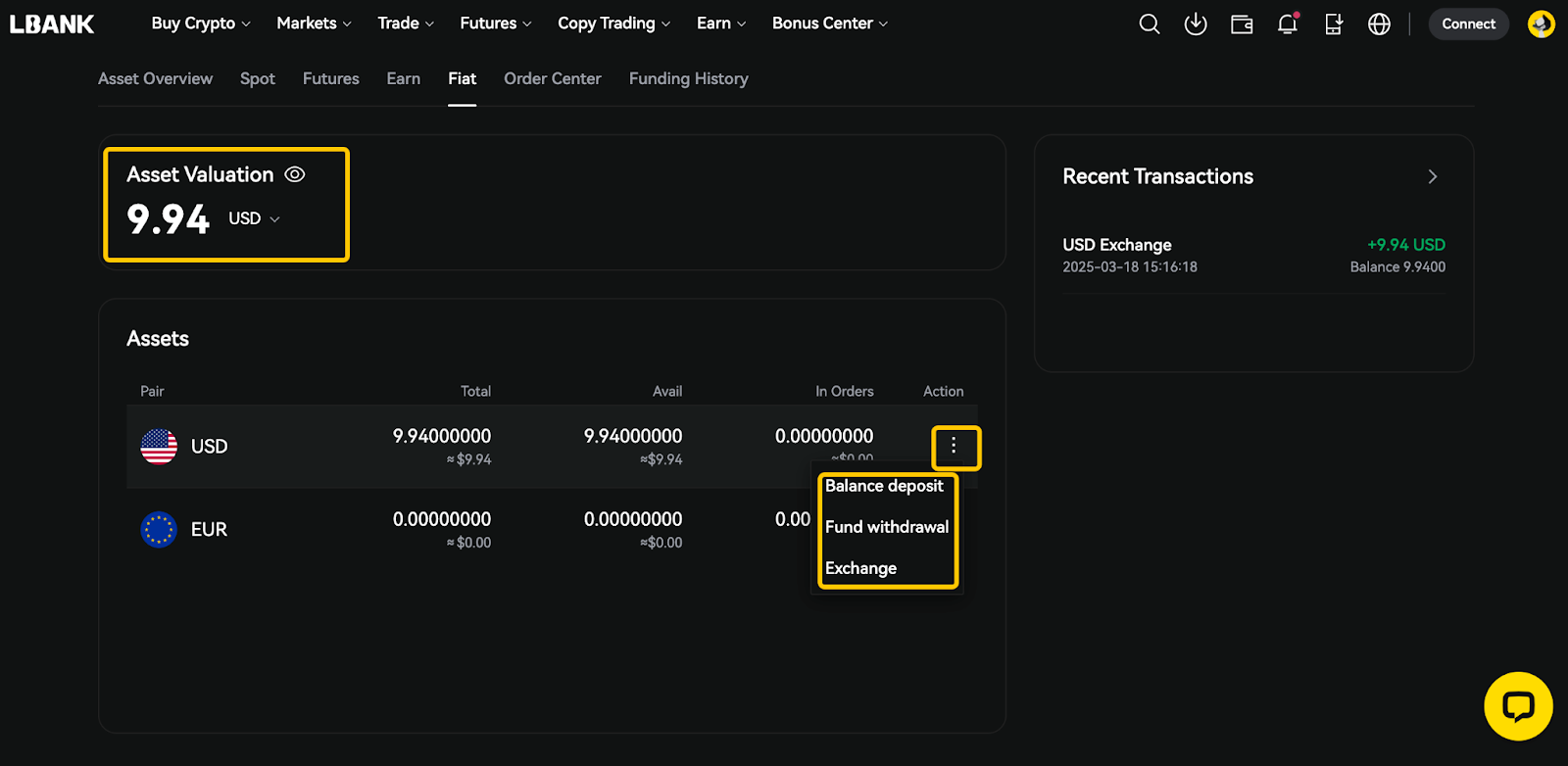Click the Recent Transactions heading
The height and width of the screenshot is (766, 1568).
[x=1158, y=176]
